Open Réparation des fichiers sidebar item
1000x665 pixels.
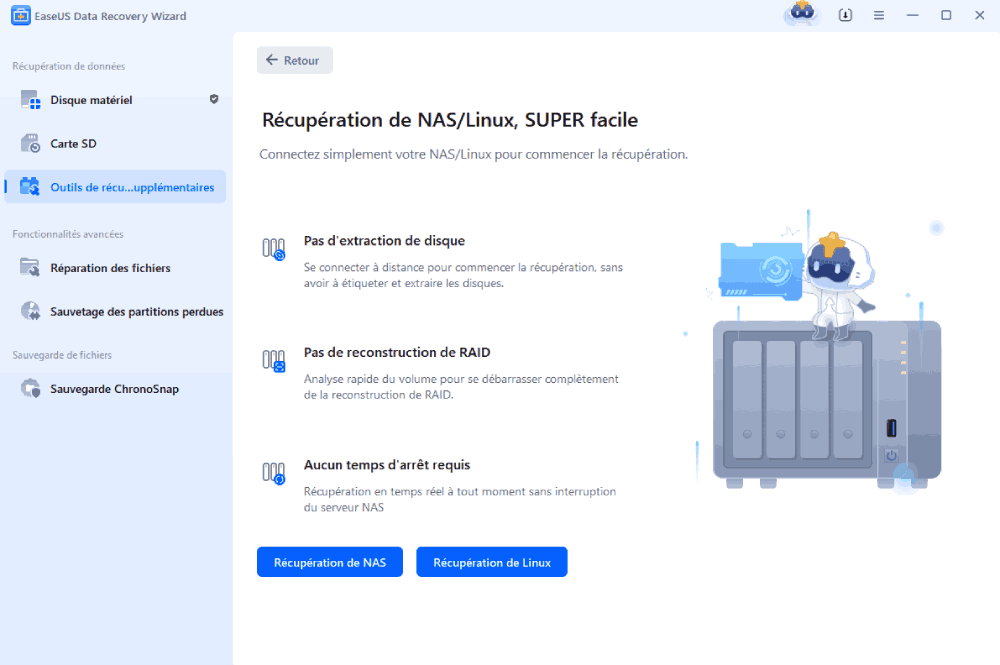point(115,268)
